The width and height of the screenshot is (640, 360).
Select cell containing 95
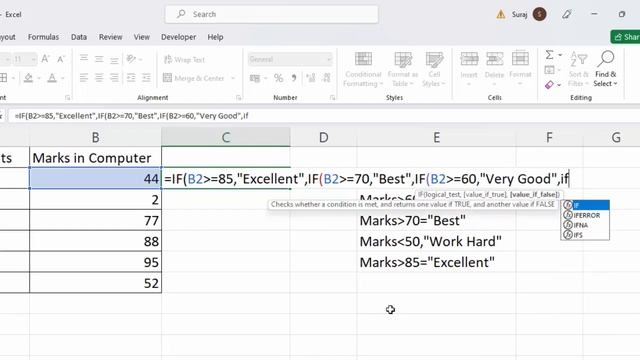pyautogui.click(x=96, y=262)
